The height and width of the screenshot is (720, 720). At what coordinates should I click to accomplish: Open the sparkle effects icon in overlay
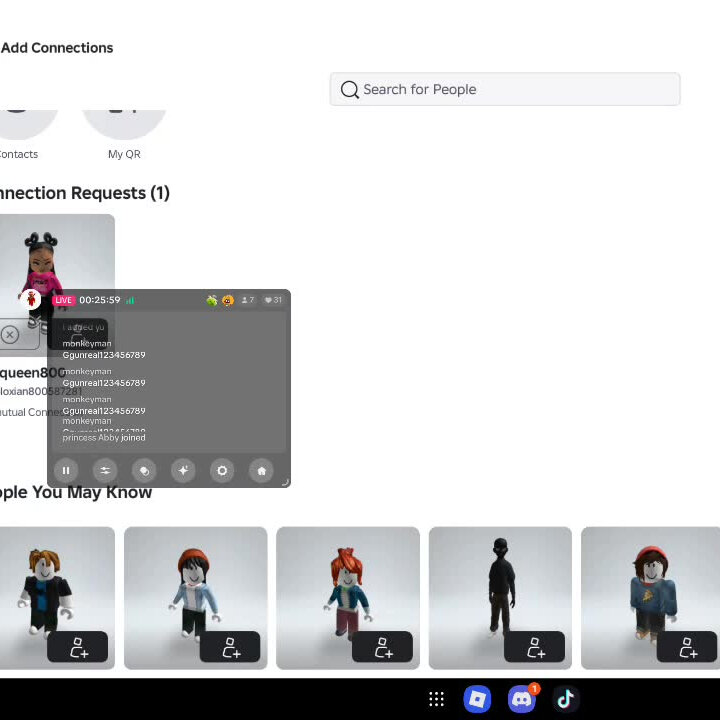[183, 471]
